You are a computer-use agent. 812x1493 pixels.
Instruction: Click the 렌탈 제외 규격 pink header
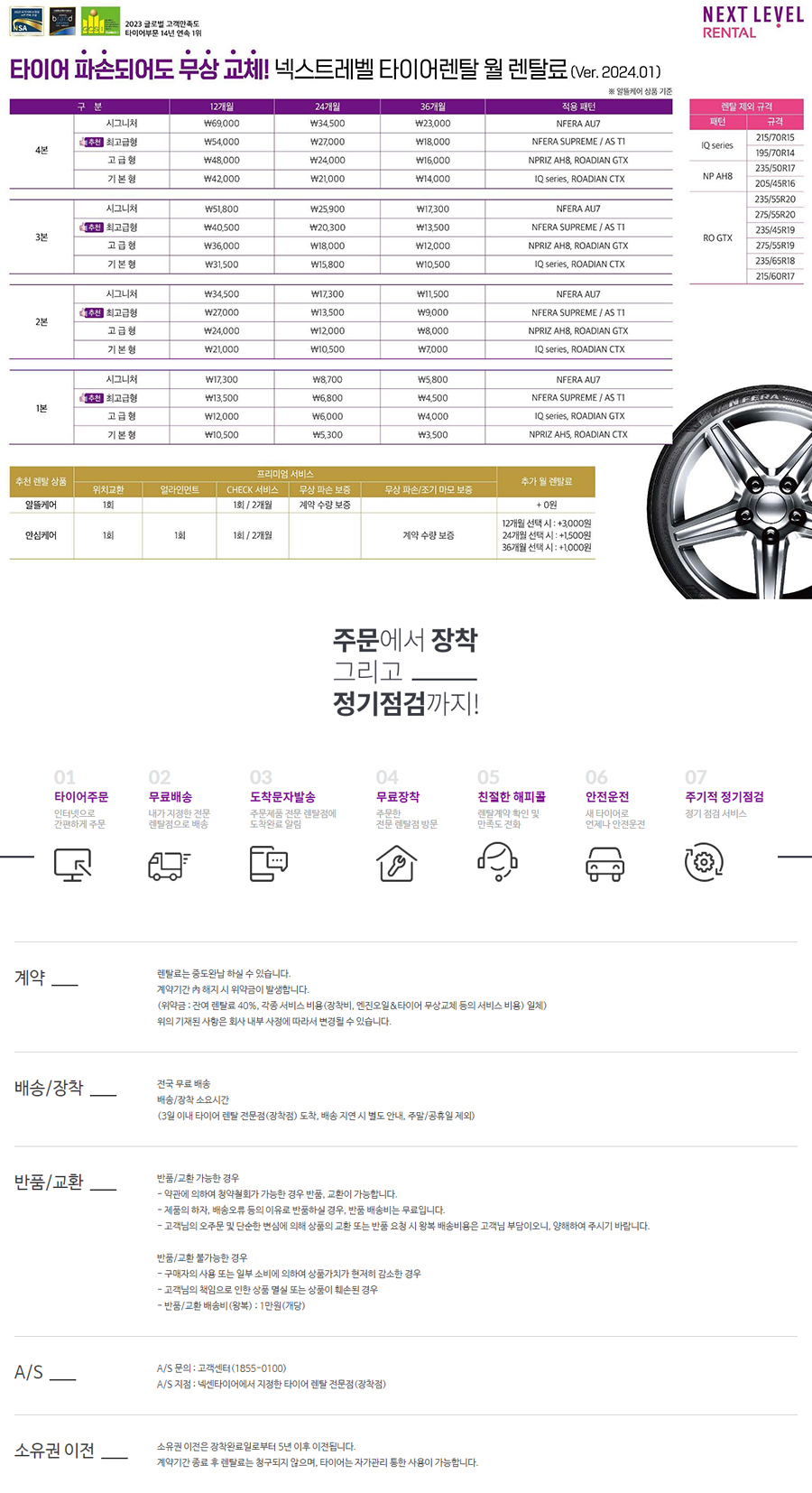pos(746,107)
